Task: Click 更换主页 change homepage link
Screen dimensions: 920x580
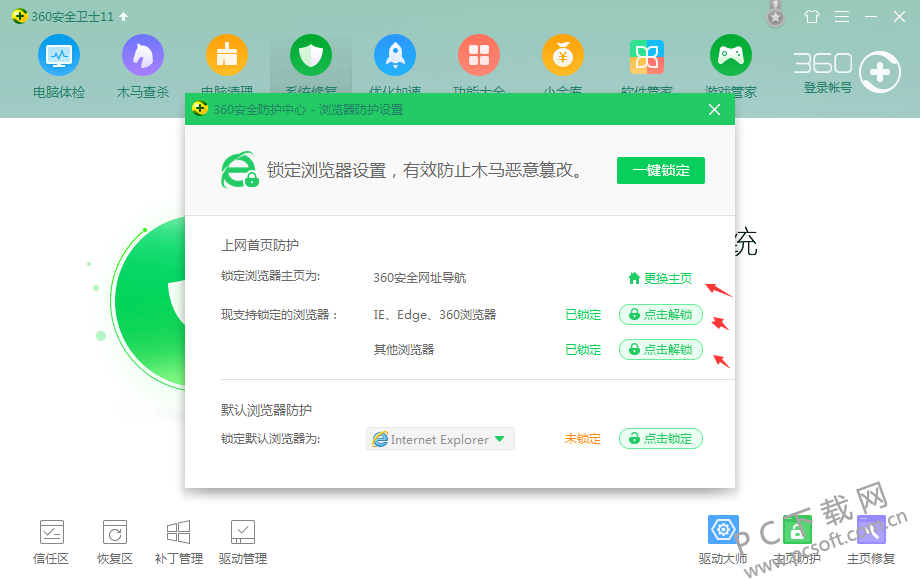Action: pyautogui.click(x=660, y=279)
